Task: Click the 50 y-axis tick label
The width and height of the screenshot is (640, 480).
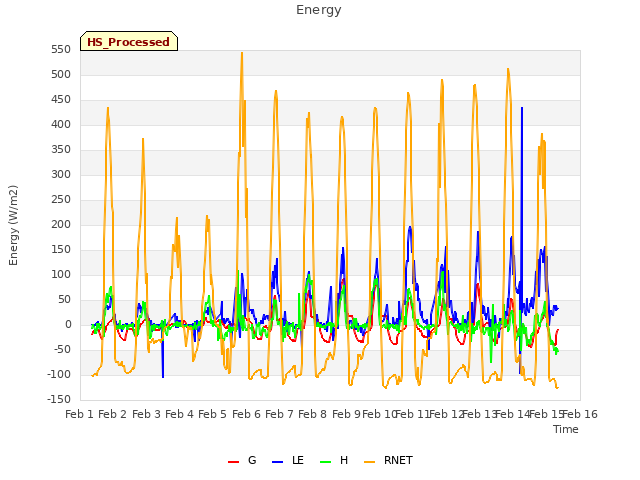Action: pyautogui.click(x=64, y=300)
